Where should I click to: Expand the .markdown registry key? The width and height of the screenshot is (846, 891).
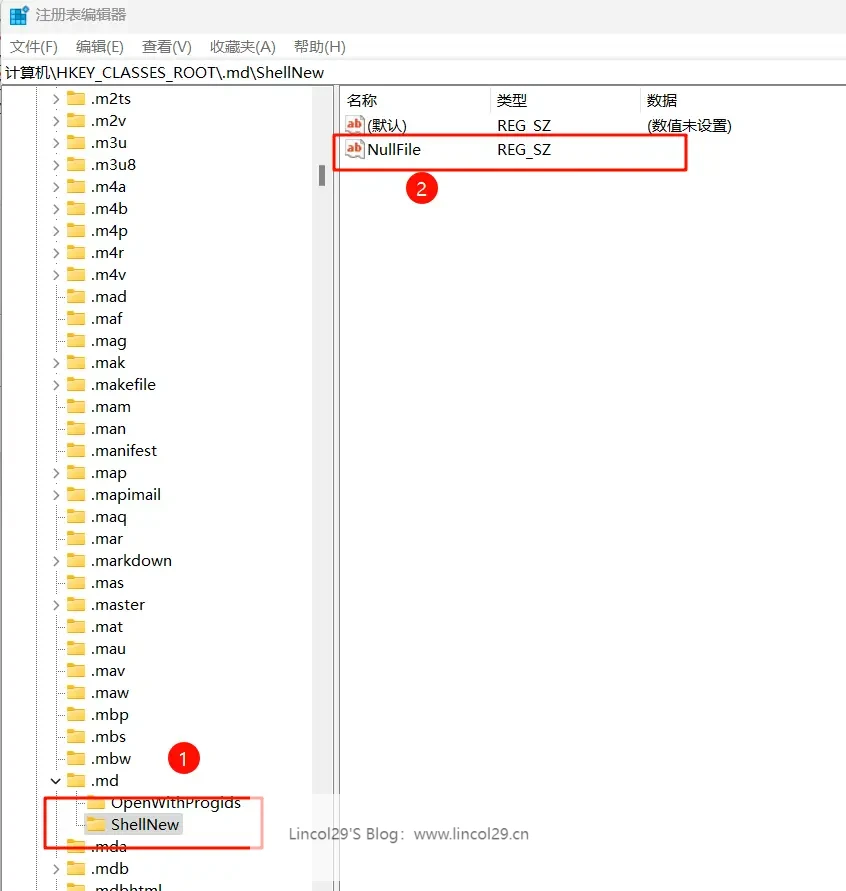click(55, 561)
